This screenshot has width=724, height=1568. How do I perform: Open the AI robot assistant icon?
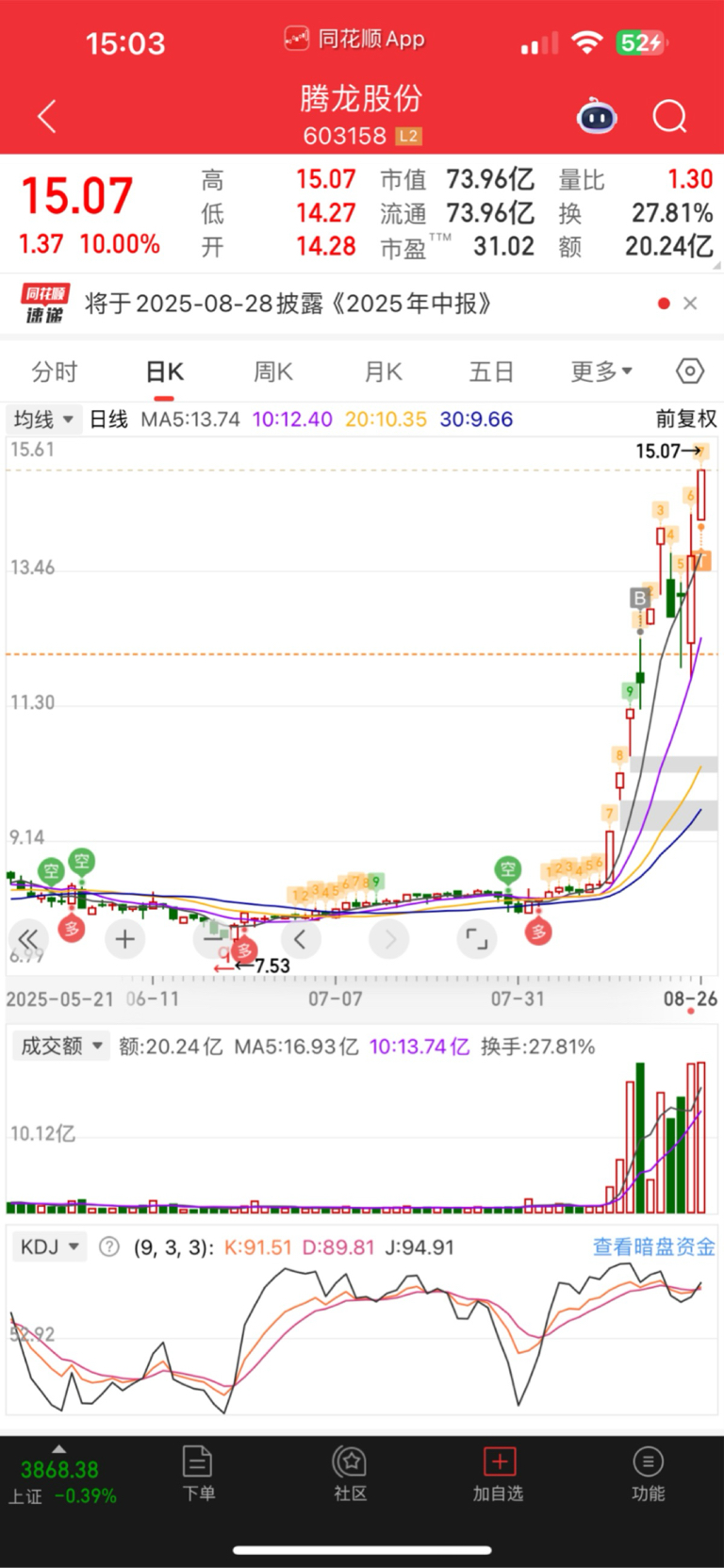pos(597,116)
